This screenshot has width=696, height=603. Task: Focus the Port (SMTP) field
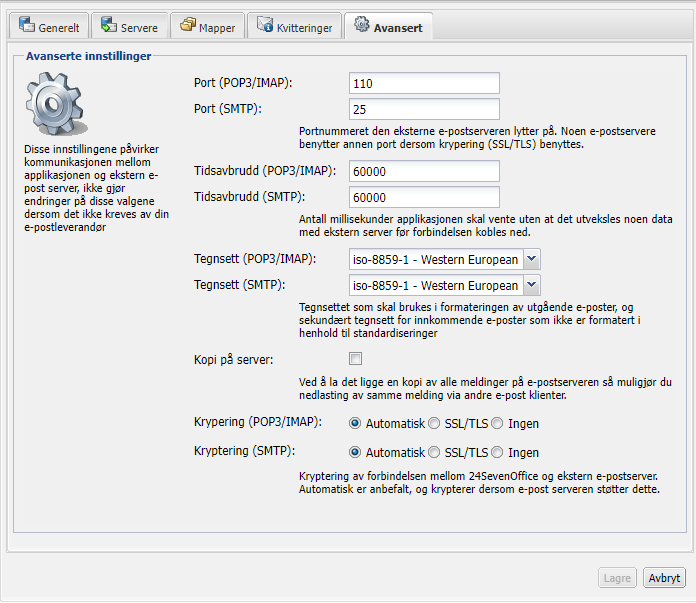click(424, 109)
